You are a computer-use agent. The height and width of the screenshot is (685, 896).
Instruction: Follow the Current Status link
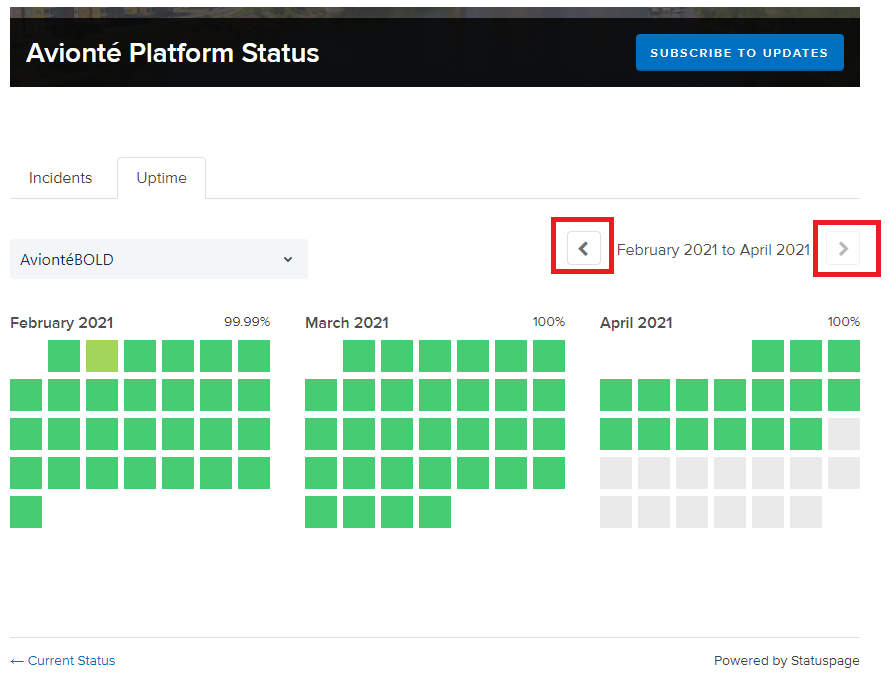63,660
